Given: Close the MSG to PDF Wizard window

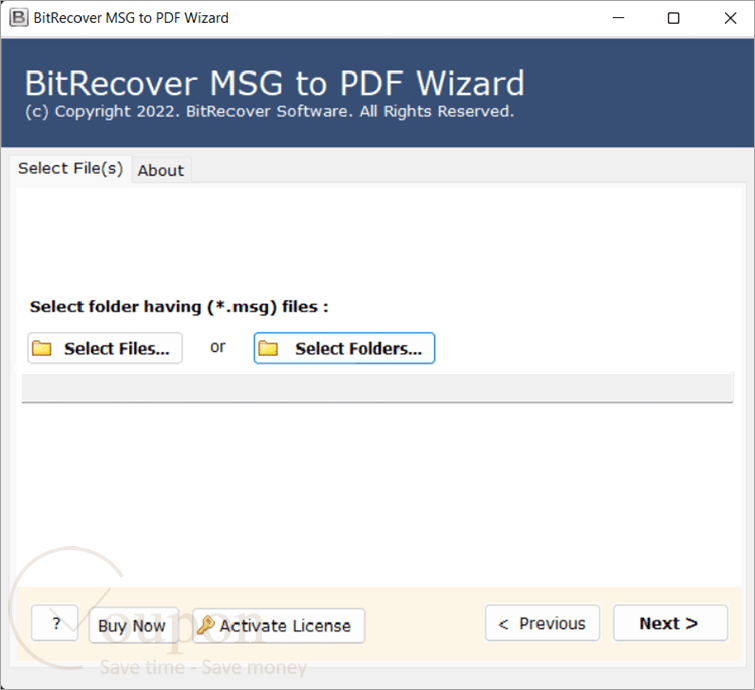Looking at the screenshot, I should coord(730,18).
